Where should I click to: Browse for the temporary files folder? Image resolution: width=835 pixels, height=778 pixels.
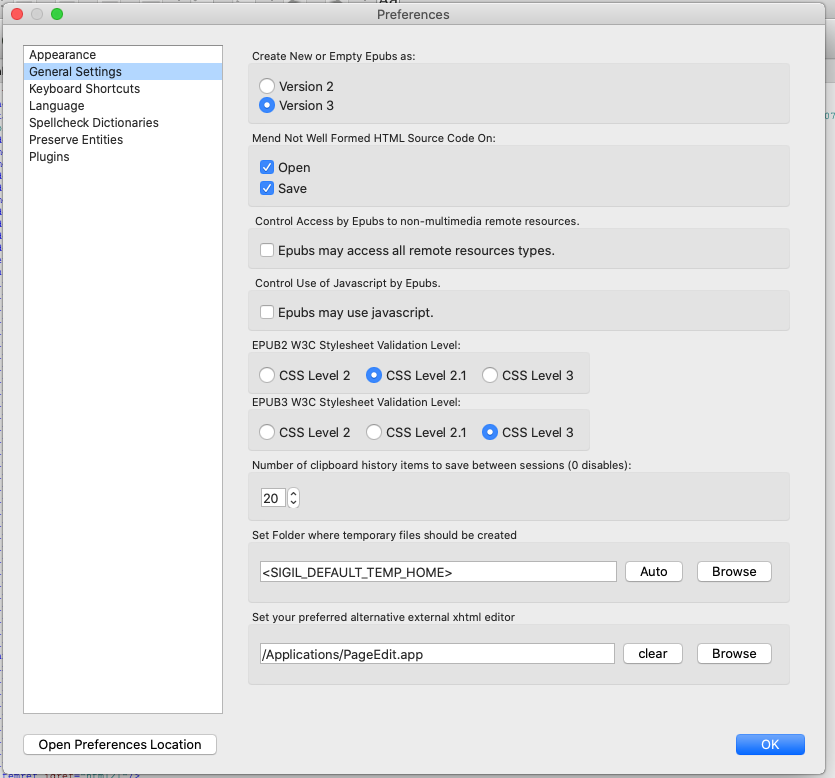pyautogui.click(x=734, y=571)
